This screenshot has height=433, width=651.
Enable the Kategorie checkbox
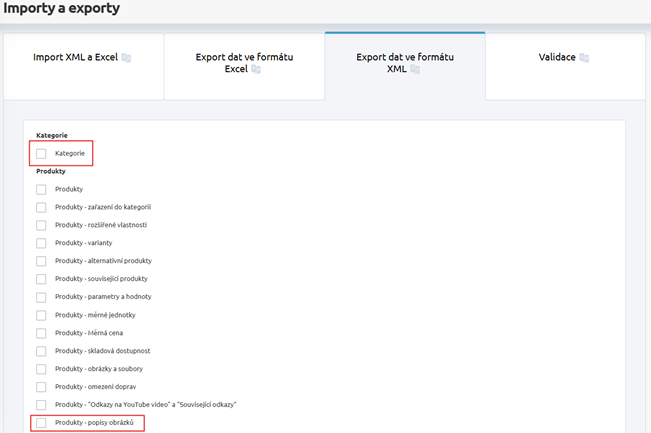[x=41, y=153]
